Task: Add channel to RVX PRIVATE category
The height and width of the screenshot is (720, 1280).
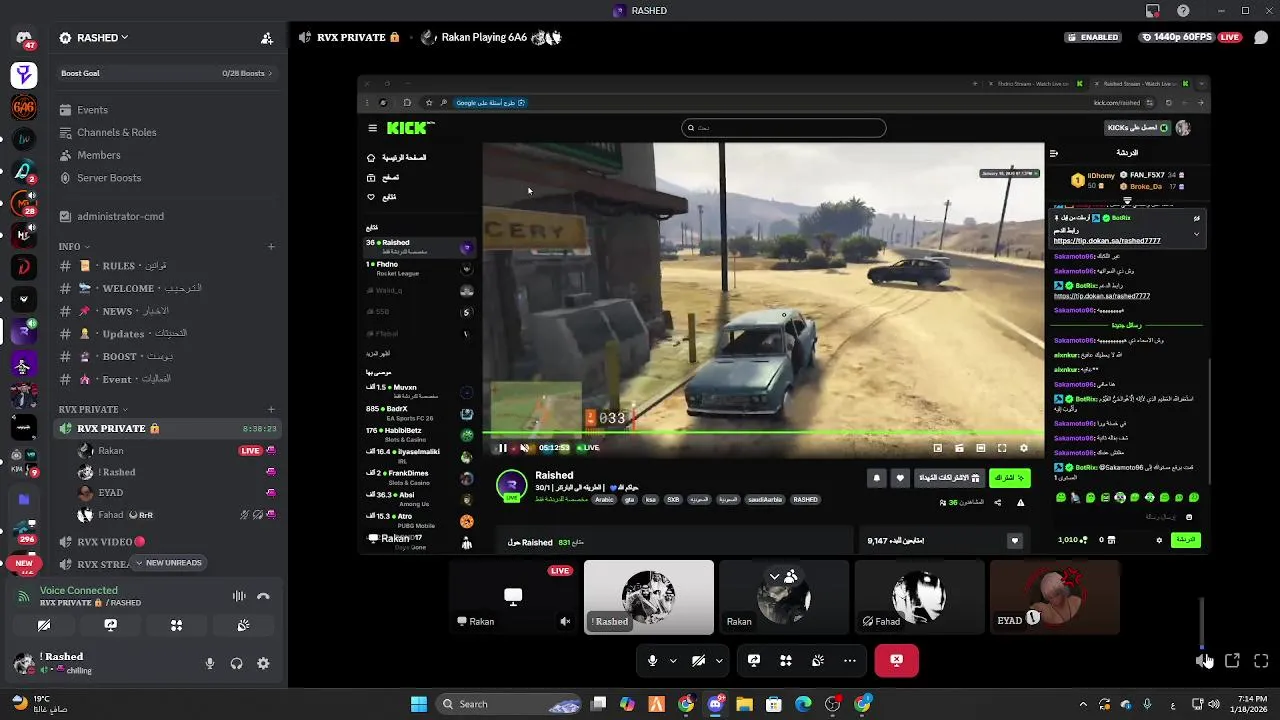Action: (271, 409)
